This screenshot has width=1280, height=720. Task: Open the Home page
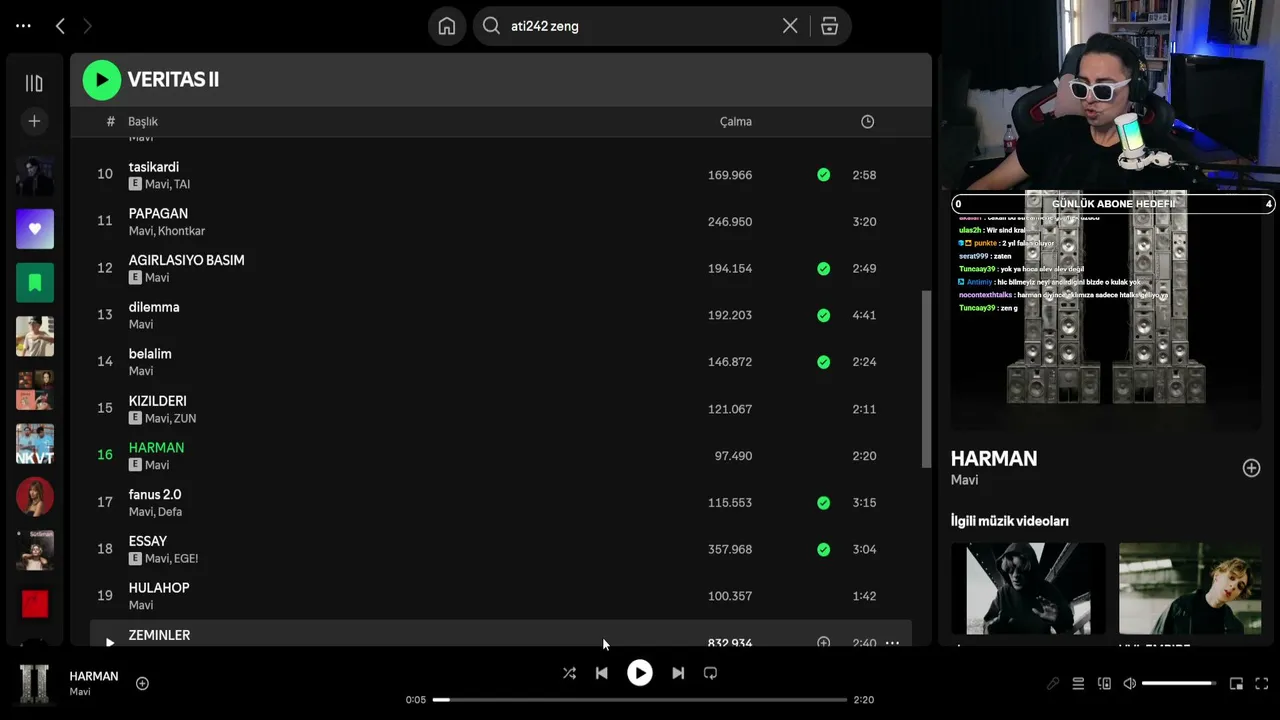point(447,26)
